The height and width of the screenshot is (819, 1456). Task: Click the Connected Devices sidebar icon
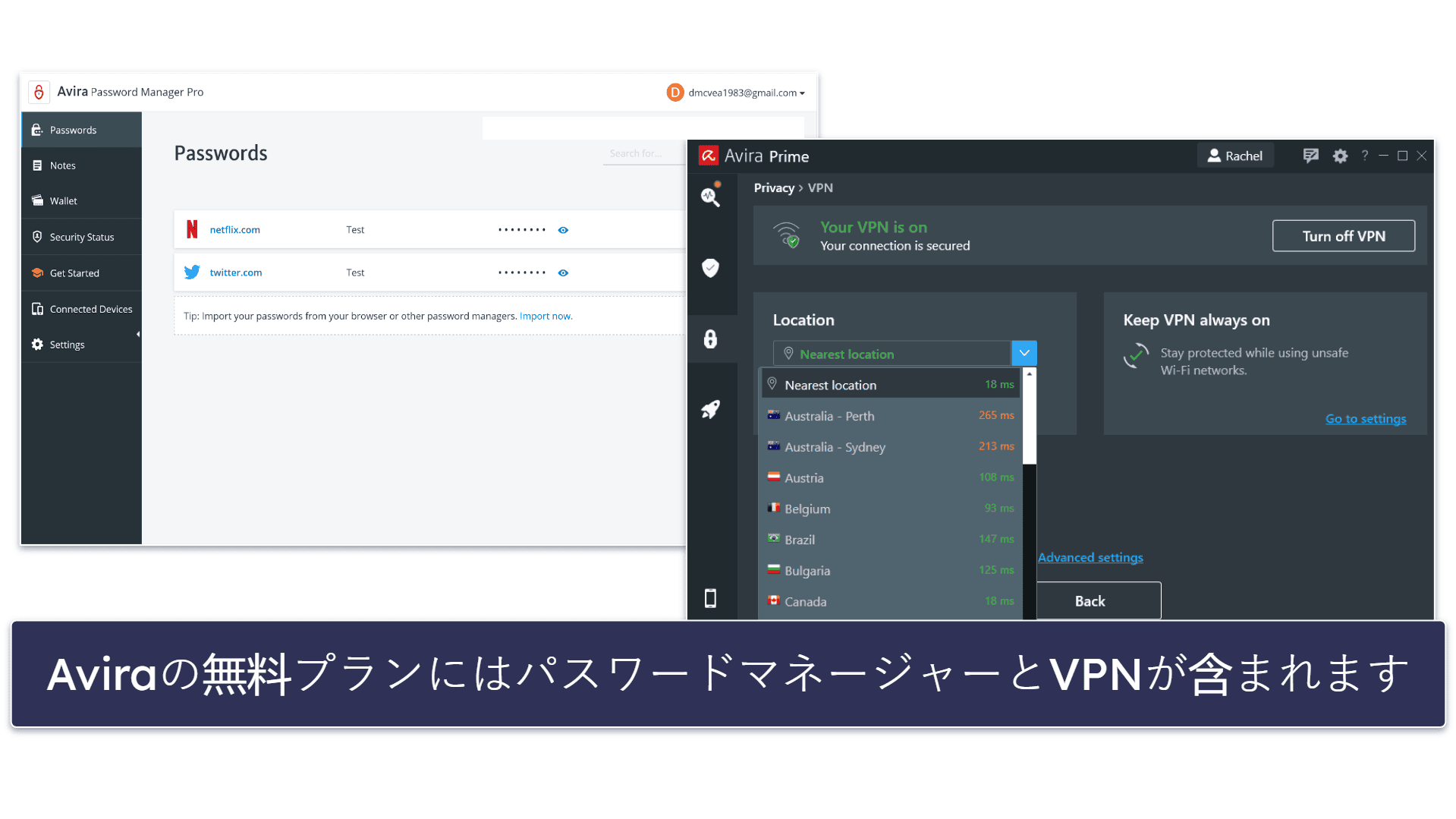pyautogui.click(x=37, y=309)
